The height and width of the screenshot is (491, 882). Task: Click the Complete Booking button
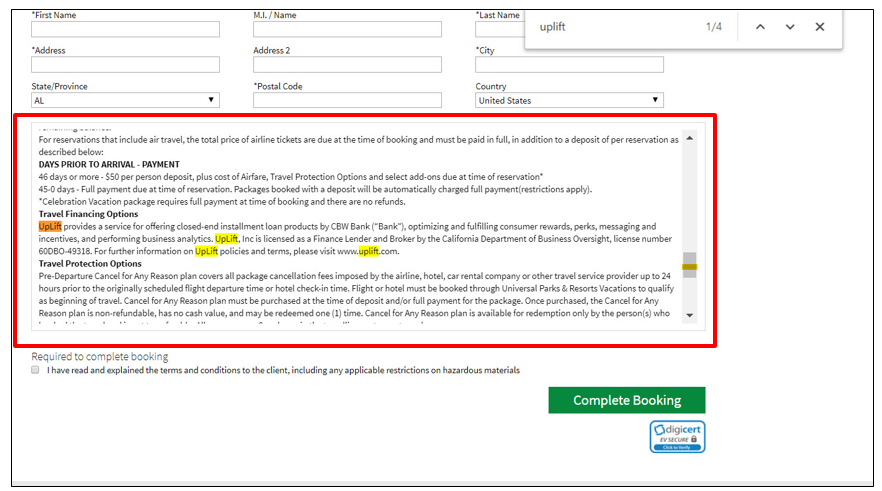627,400
